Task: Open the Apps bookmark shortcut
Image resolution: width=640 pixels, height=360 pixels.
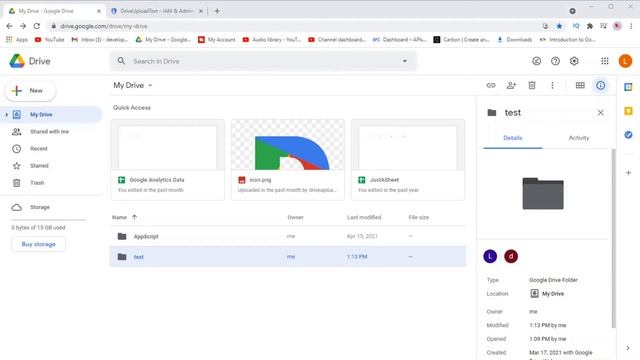Action: pyautogui.click(x=17, y=40)
